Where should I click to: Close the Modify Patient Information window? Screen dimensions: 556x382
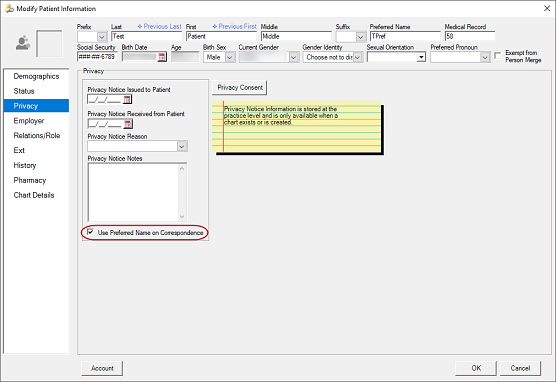[x=547, y=9]
